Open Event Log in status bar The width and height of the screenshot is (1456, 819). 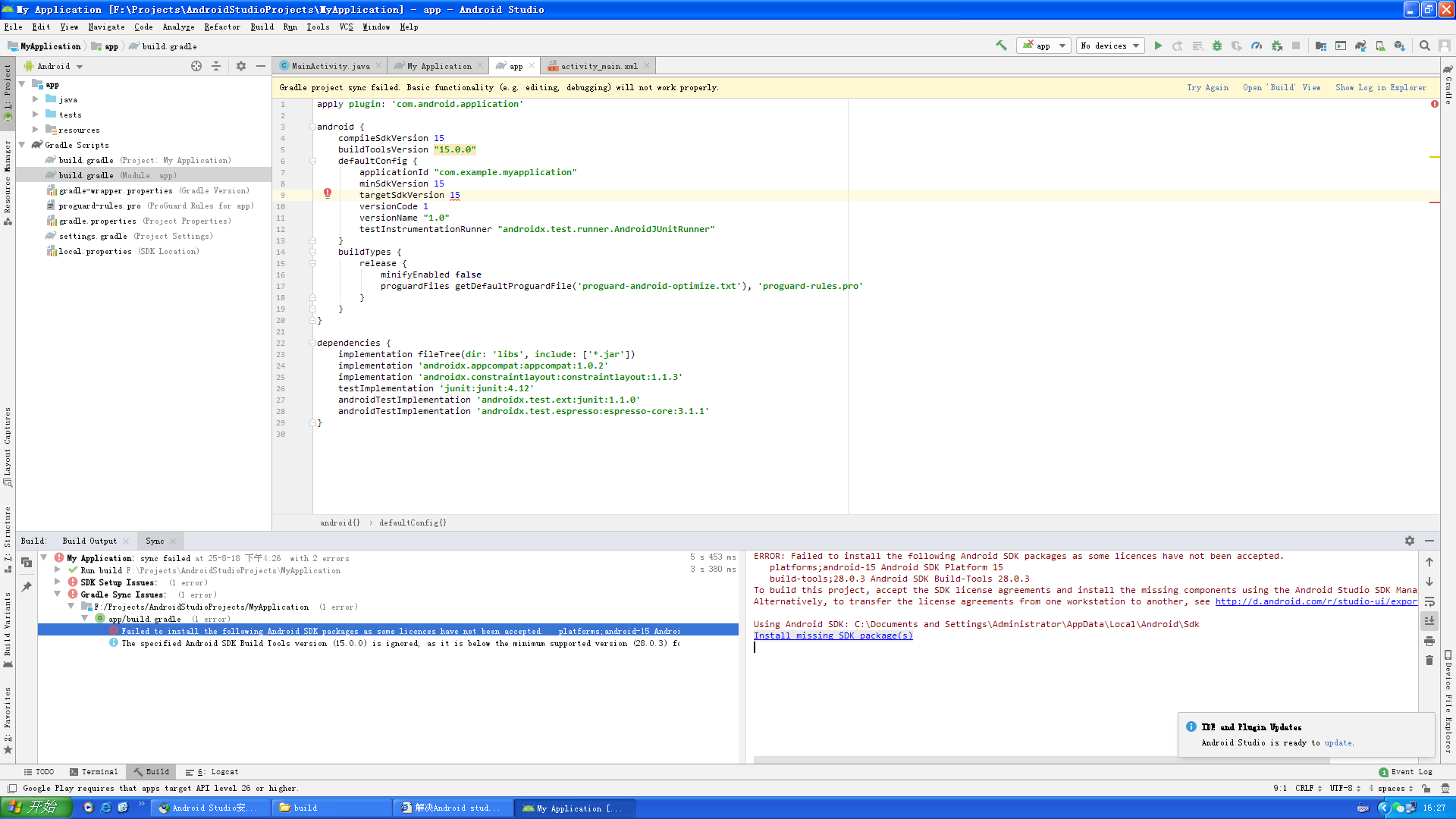pyautogui.click(x=1406, y=772)
